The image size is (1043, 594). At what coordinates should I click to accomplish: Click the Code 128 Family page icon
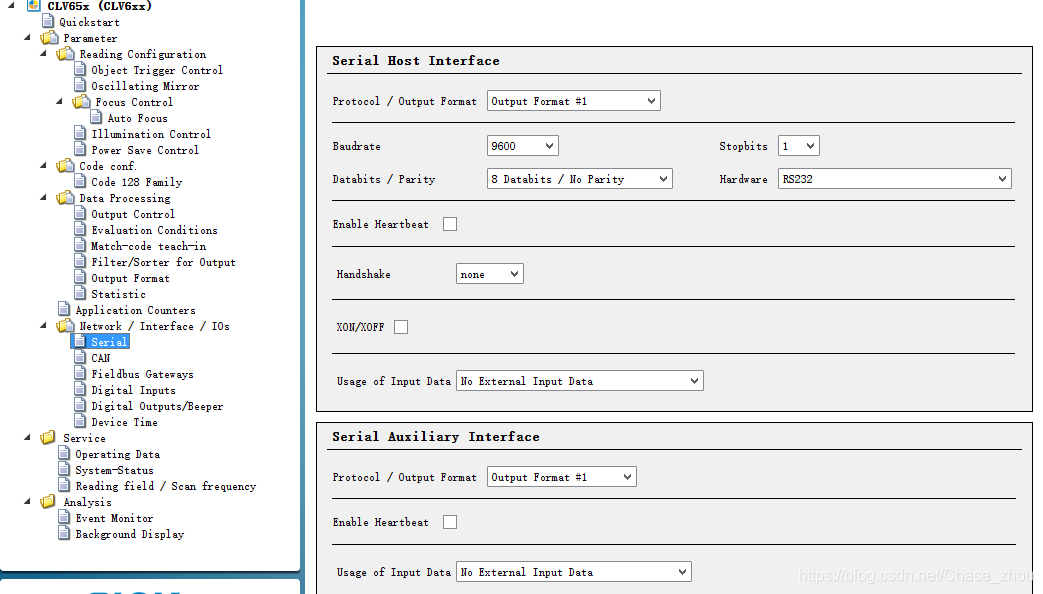(80, 181)
